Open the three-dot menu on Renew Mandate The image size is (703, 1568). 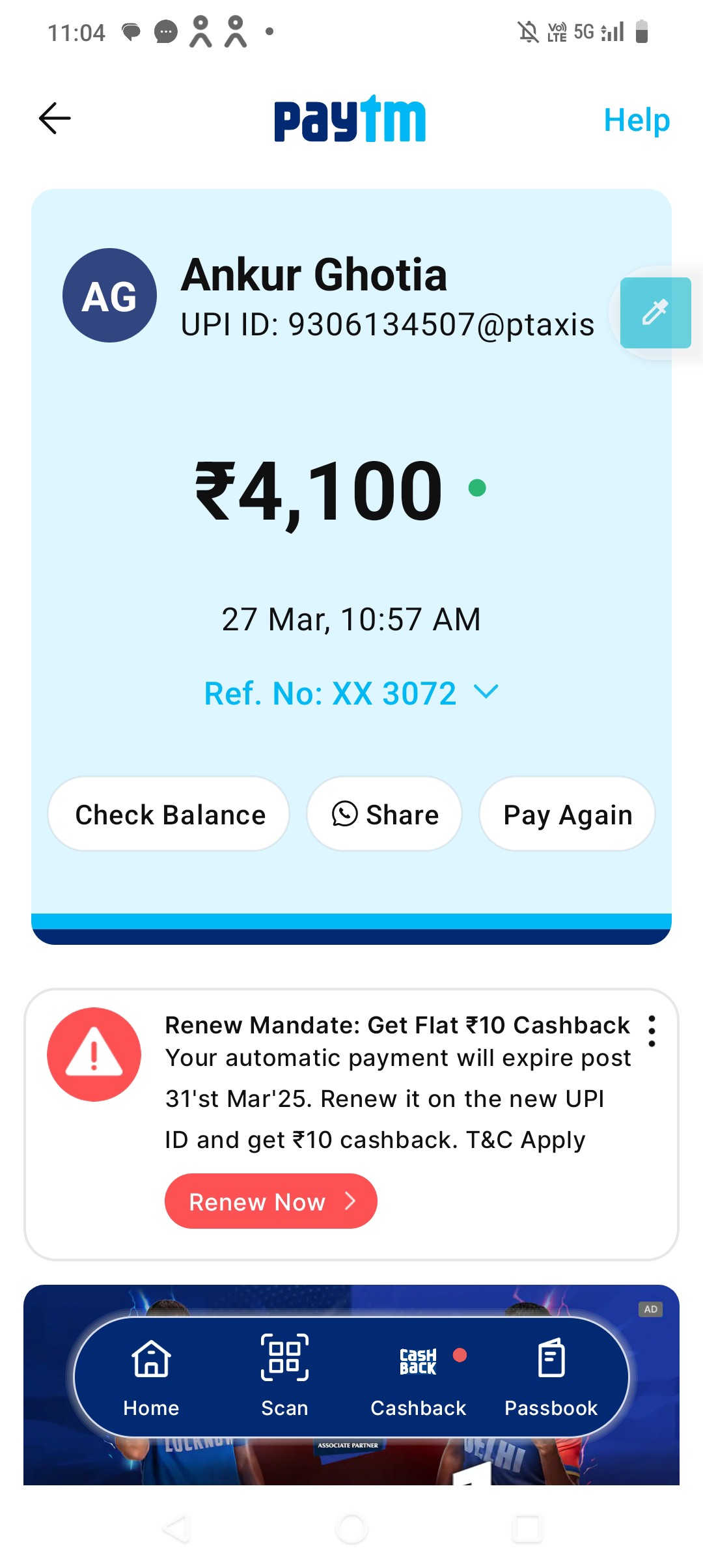(x=652, y=1031)
